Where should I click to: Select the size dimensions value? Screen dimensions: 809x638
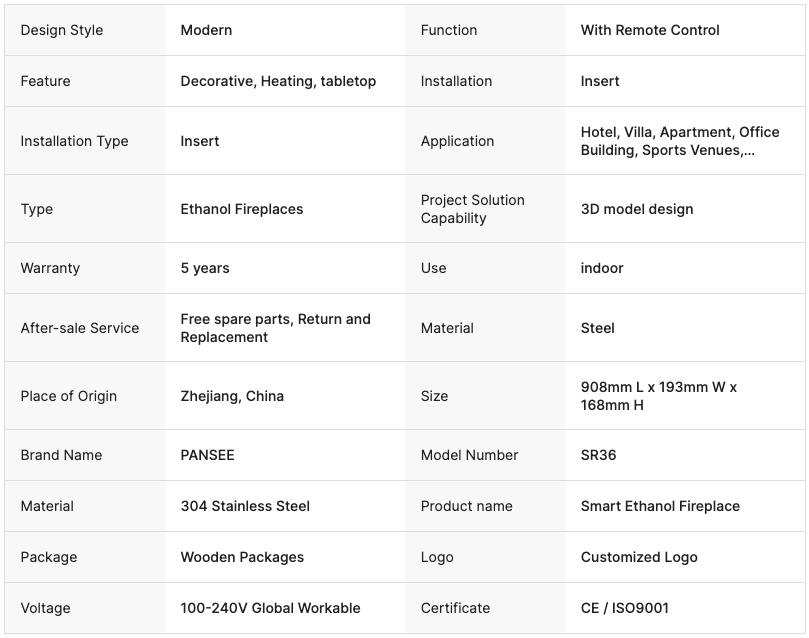659,396
